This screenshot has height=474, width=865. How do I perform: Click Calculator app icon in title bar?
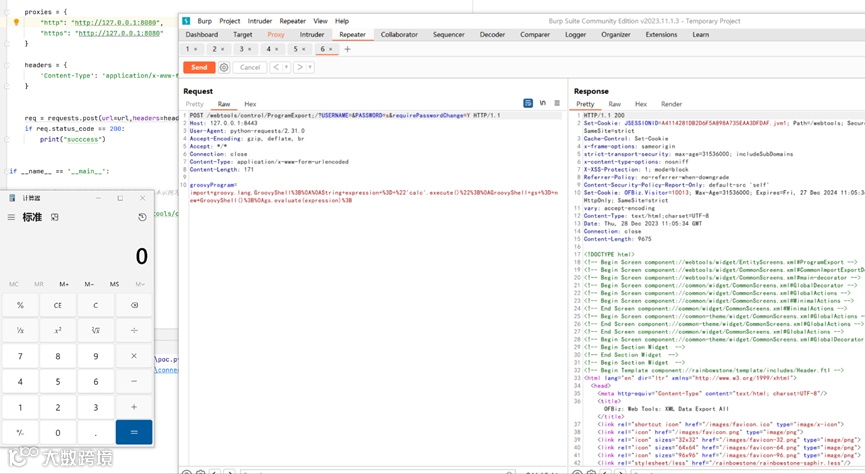[x=12, y=198]
